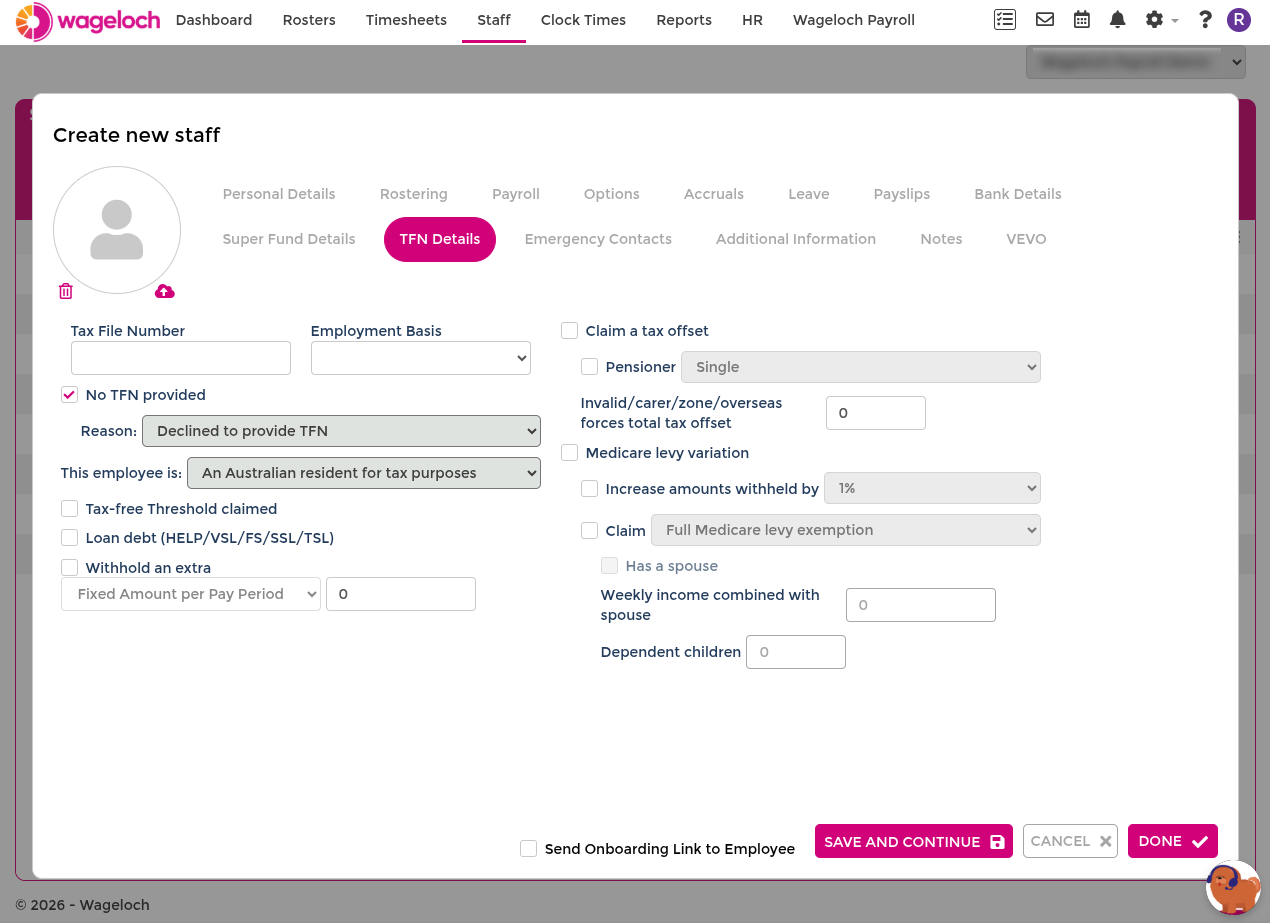Switch to Rostering tab
Screen dimensions: 1270x923
coord(414,194)
